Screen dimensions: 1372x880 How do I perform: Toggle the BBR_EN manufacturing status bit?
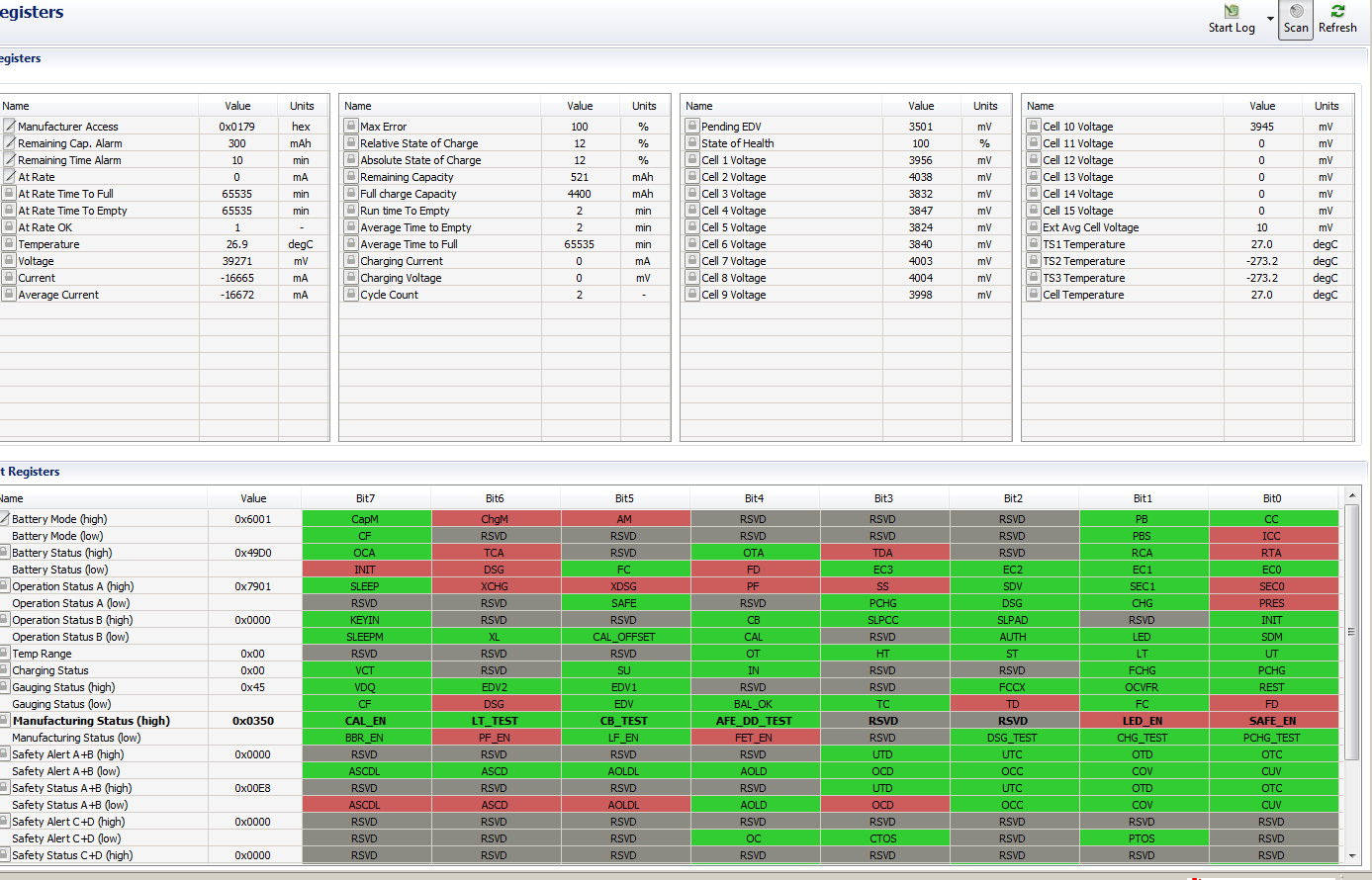[x=366, y=738]
